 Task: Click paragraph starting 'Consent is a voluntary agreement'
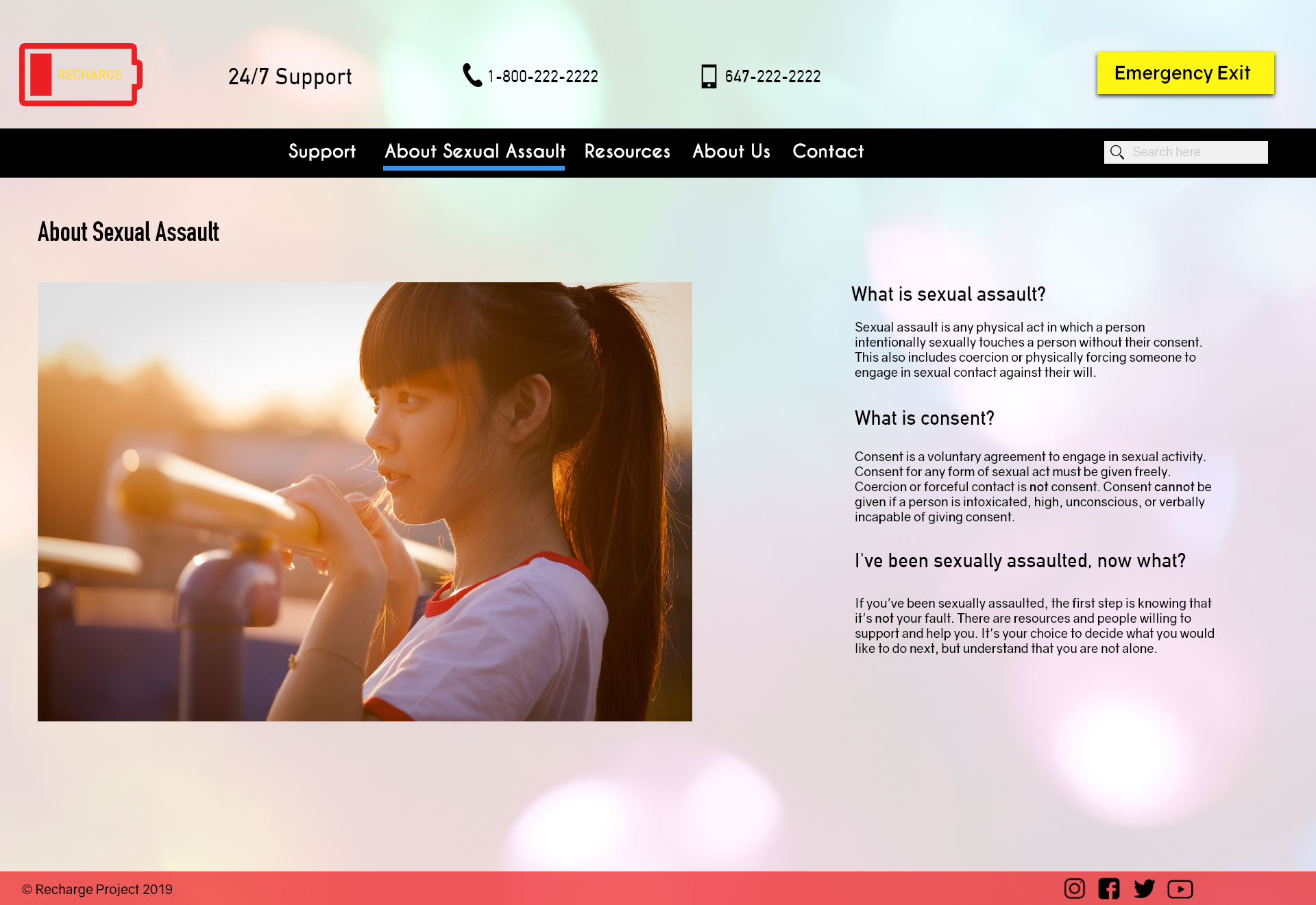coord(1033,487)
